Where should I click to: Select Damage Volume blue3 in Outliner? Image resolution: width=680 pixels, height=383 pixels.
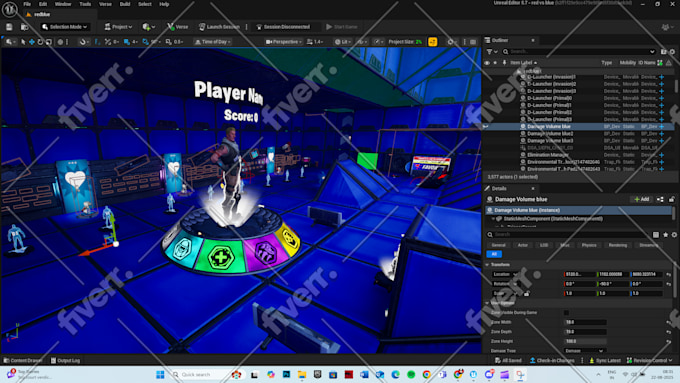(550, 141)
